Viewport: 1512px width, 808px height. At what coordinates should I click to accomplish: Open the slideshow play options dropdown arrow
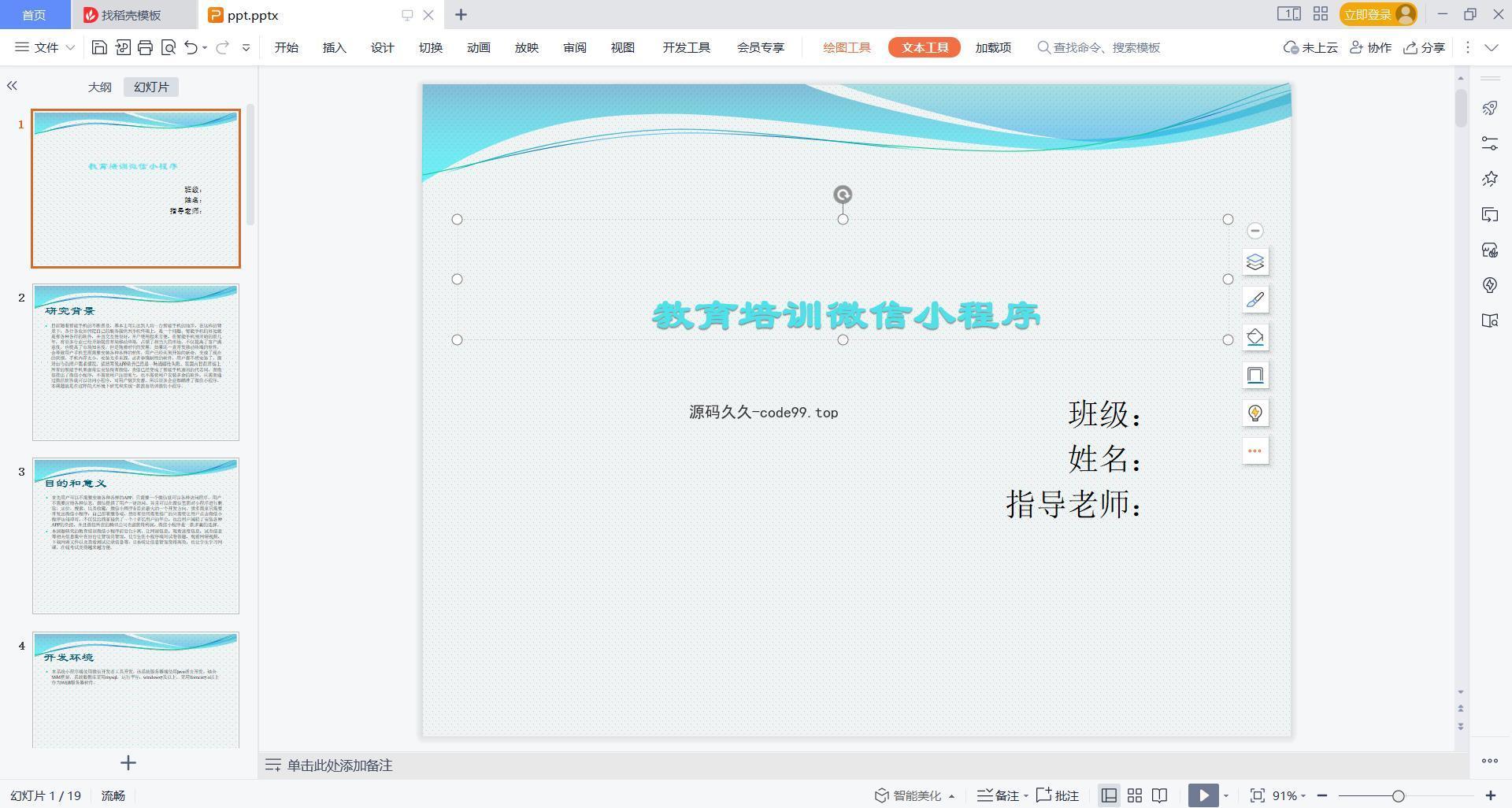pyautogui.click(x=1225, y=796)
